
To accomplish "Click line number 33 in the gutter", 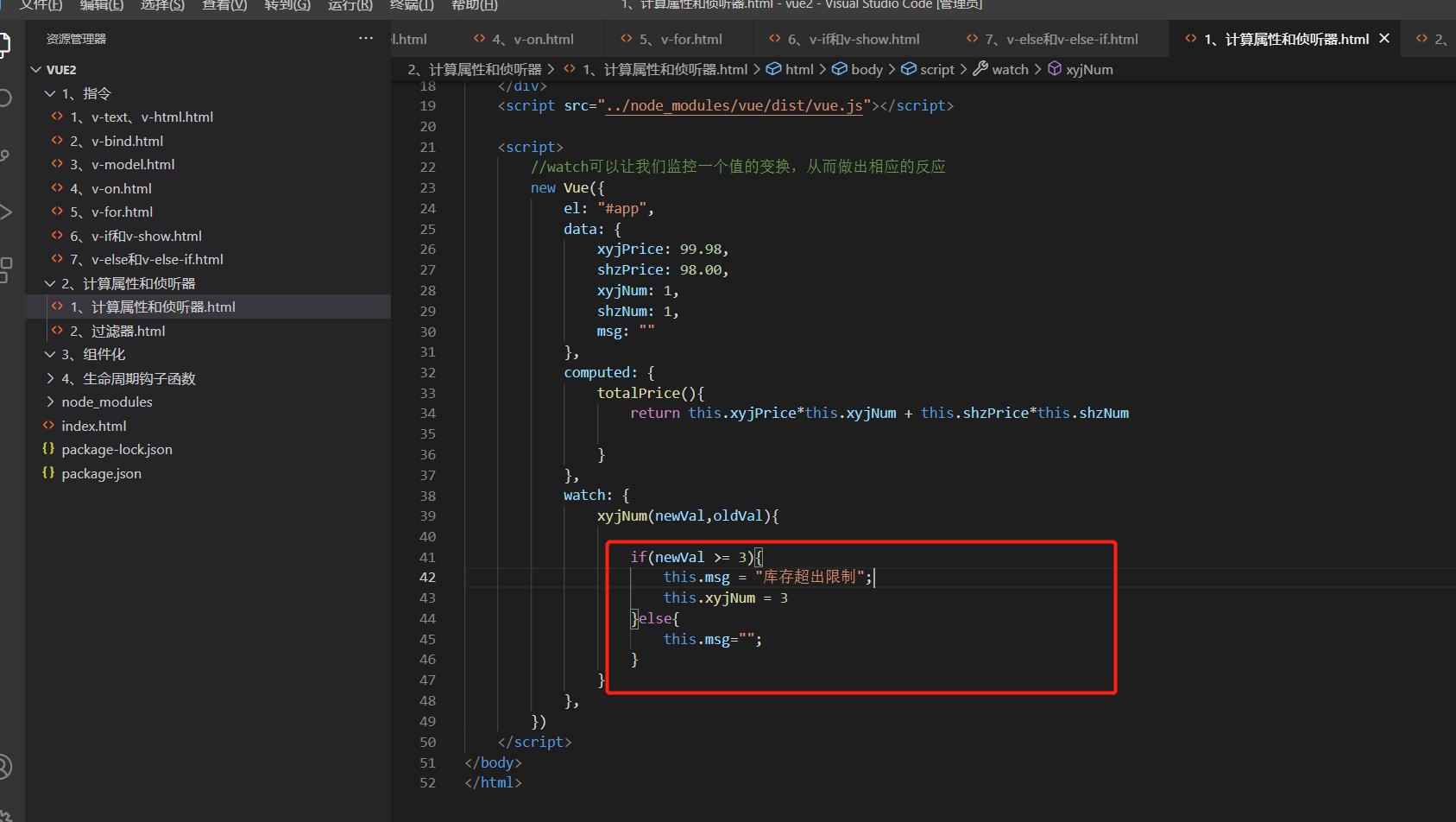I will tap(427, 393).
